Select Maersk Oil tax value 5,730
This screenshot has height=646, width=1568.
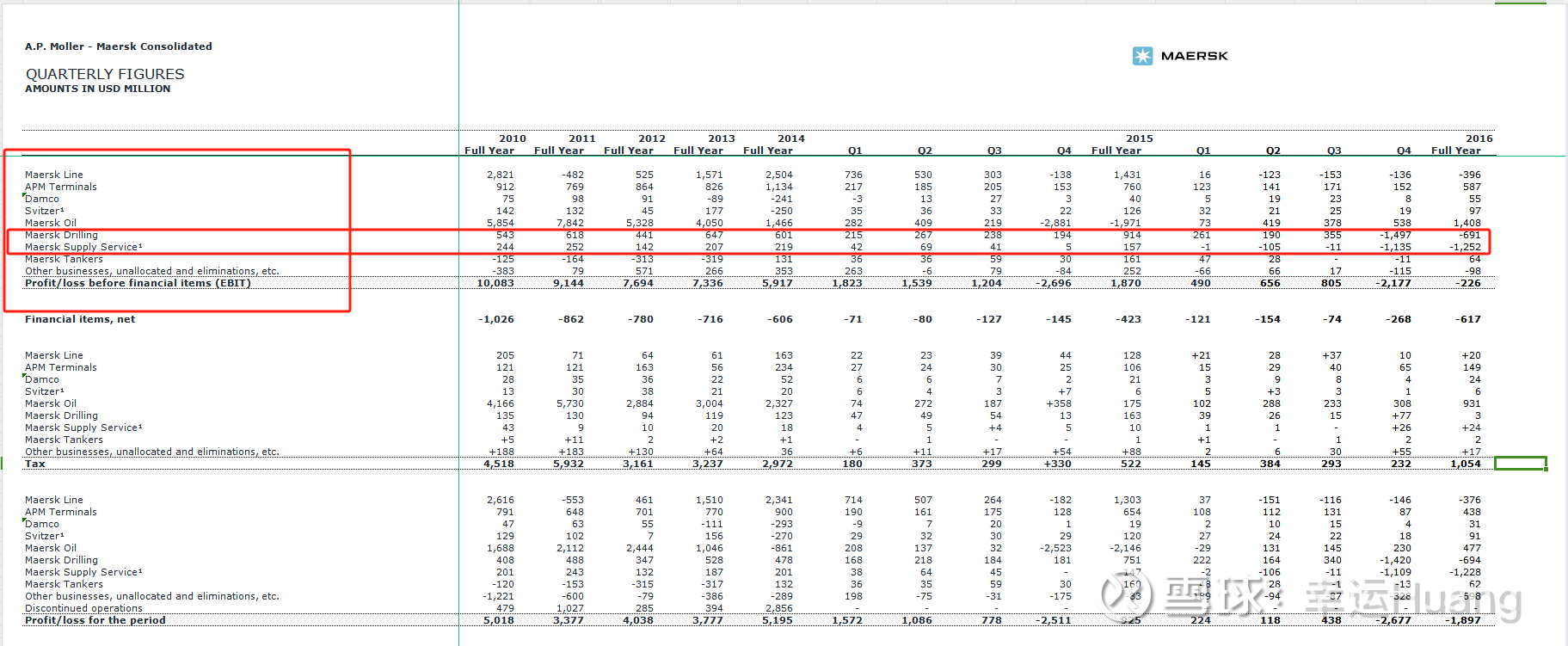pos(570,403)
